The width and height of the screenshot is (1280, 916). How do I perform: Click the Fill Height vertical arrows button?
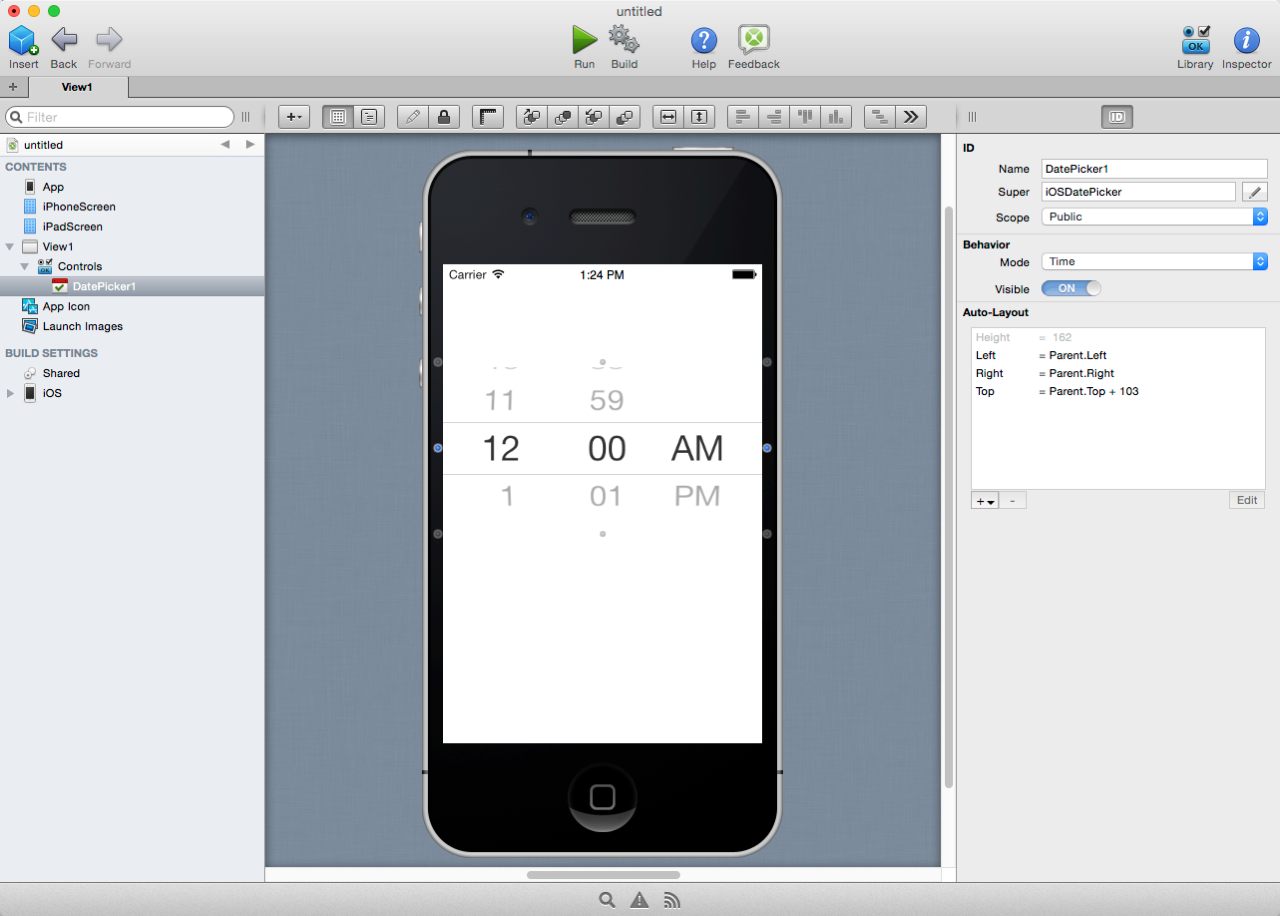point(699,117)
